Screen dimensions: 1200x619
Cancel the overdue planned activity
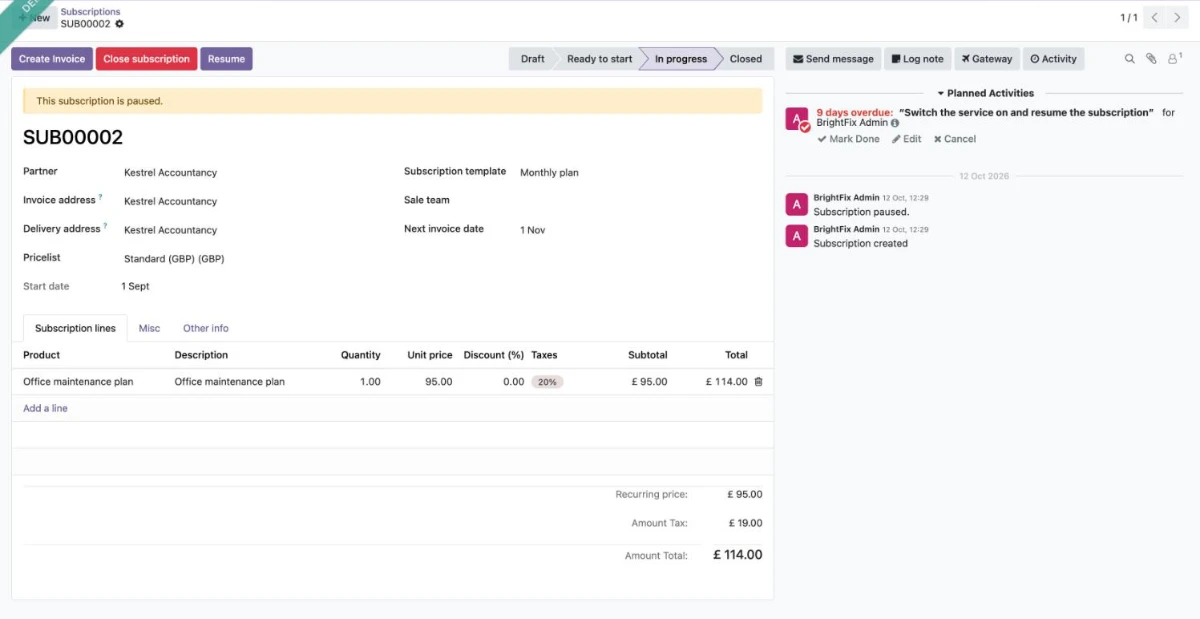pos(955,139)
